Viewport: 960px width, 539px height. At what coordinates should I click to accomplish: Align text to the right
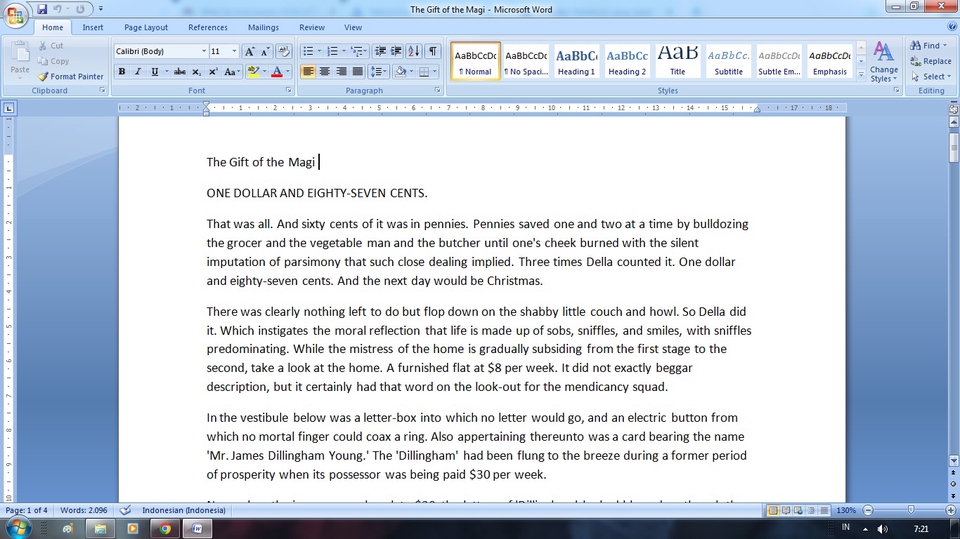pyautogui.click(x=341, y=72)
